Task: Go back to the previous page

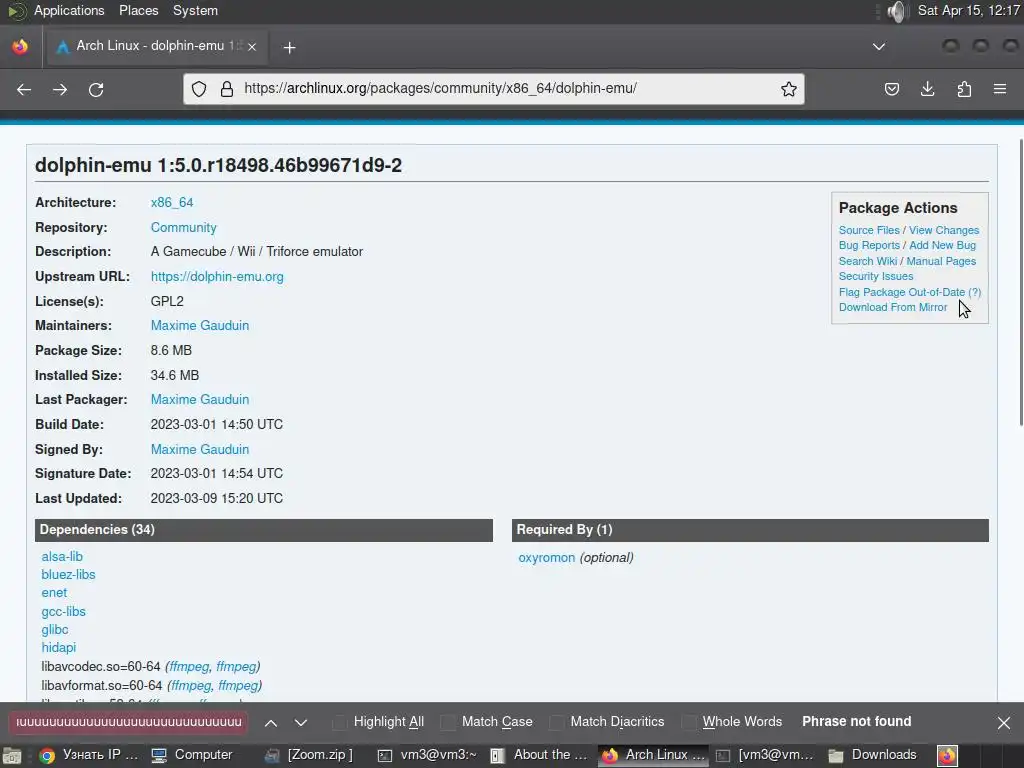Action: point(24,89)
